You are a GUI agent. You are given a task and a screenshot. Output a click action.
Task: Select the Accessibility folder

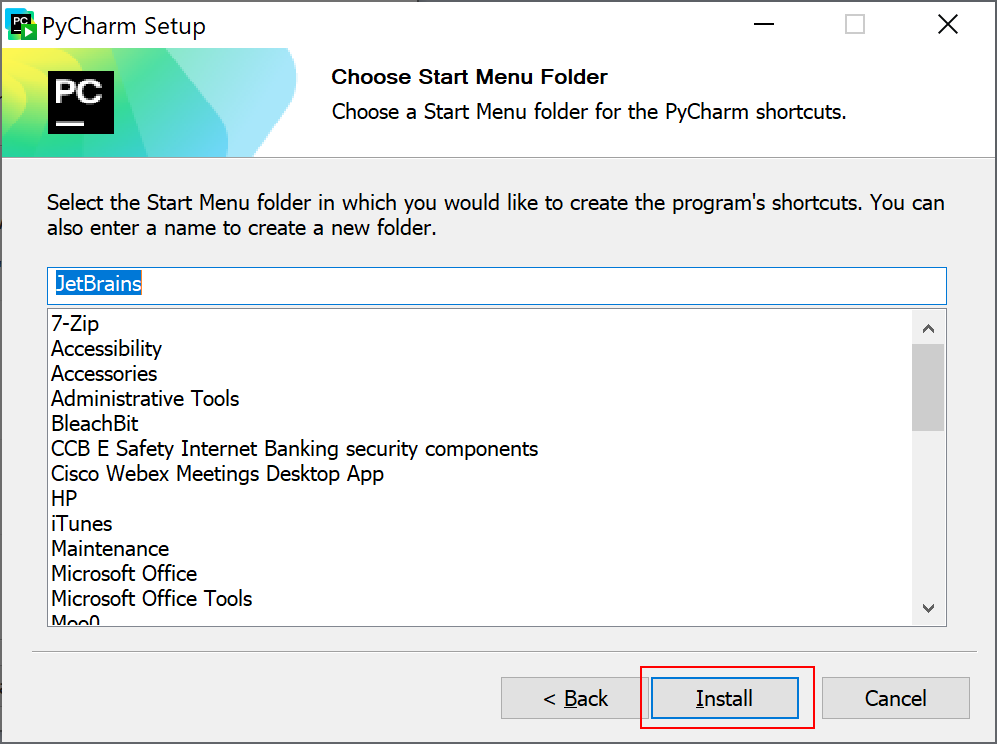[106, 349]
